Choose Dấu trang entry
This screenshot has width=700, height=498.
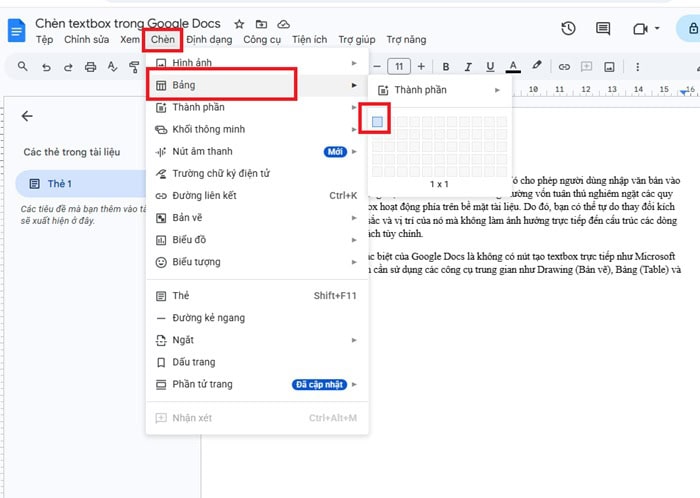[x=257, y=362]
